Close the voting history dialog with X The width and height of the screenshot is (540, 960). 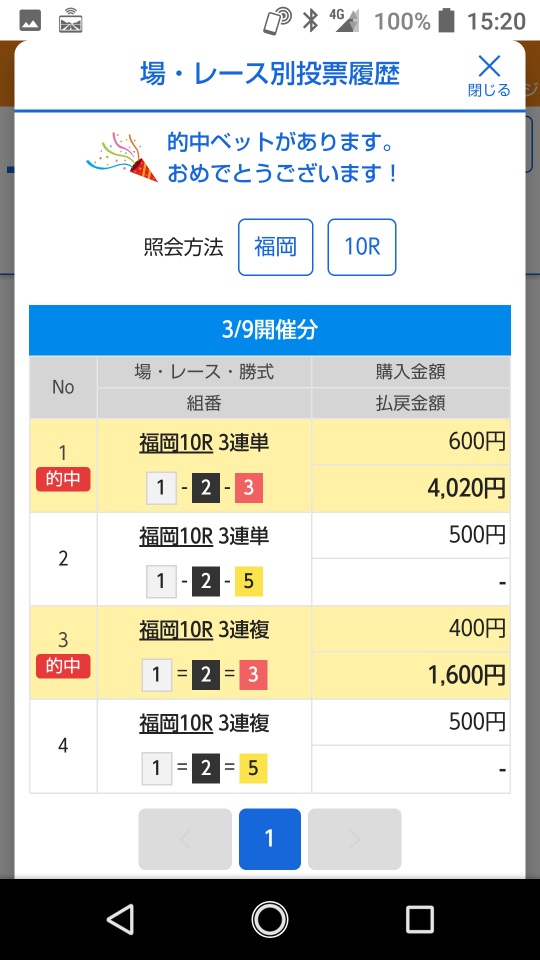(489, 76)
